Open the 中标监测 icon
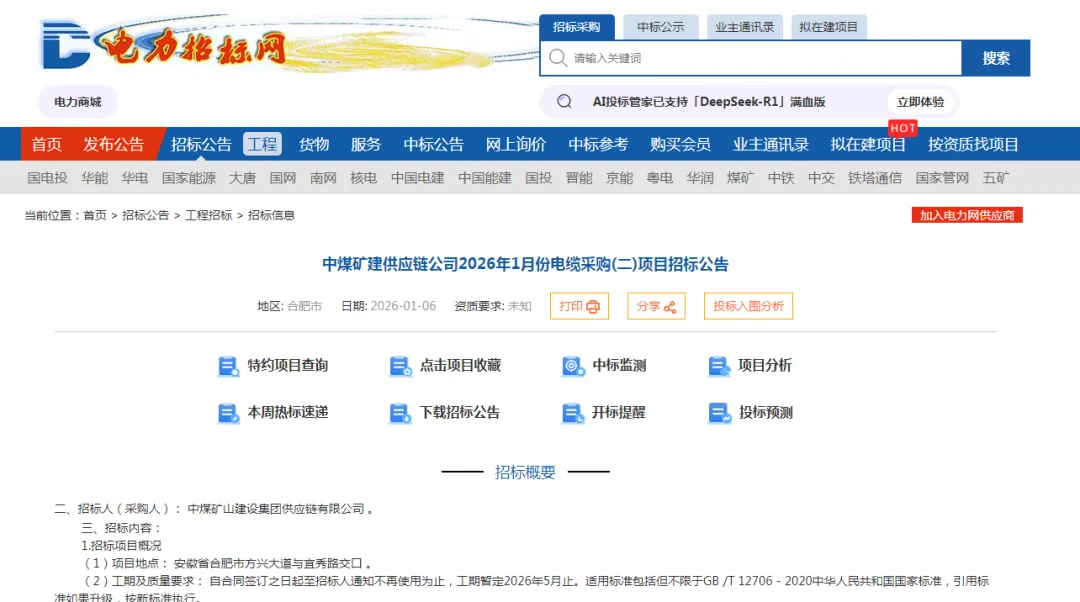The width and height of the screenshot is (1080, 602). pyautogui.click(x=573, y=366)
